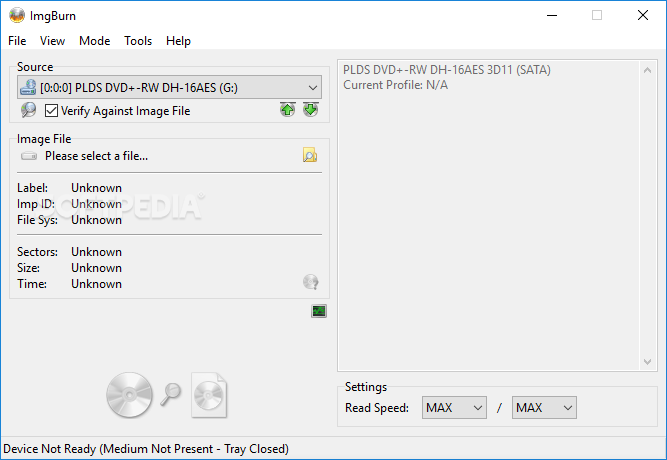The image size is (667, 460).
Task: Click the image file document icon at bottom
Action: [209, 395]
